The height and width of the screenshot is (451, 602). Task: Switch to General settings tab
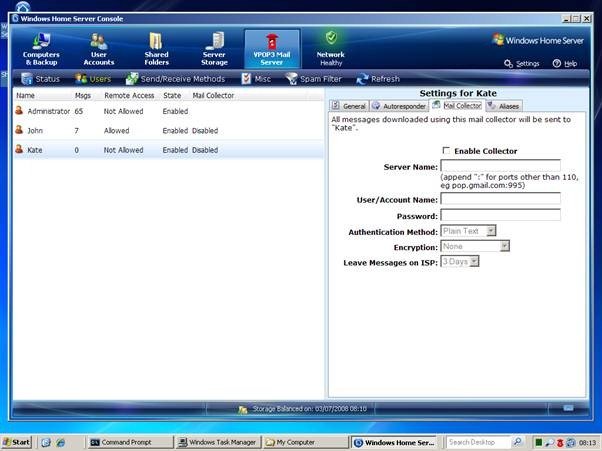tap(349, 106)
